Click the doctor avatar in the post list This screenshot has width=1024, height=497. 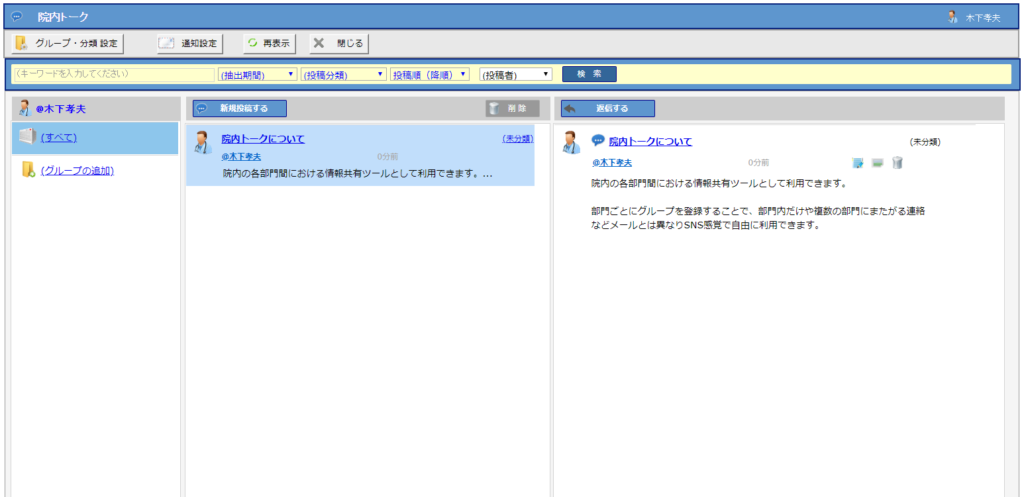202,143
